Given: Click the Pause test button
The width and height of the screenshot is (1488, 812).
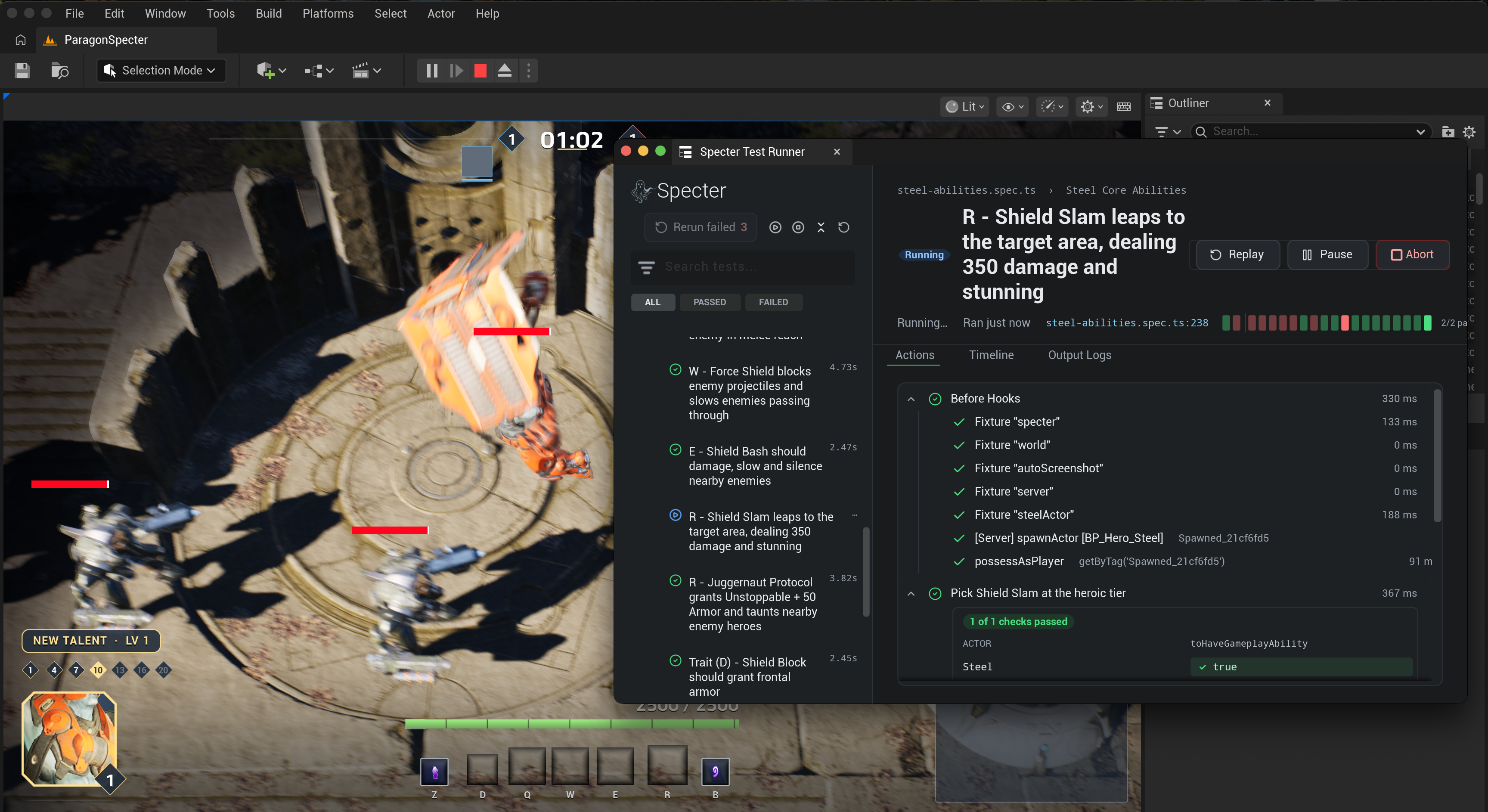Looking at the screenshot, I should [x=1327, y=255].
